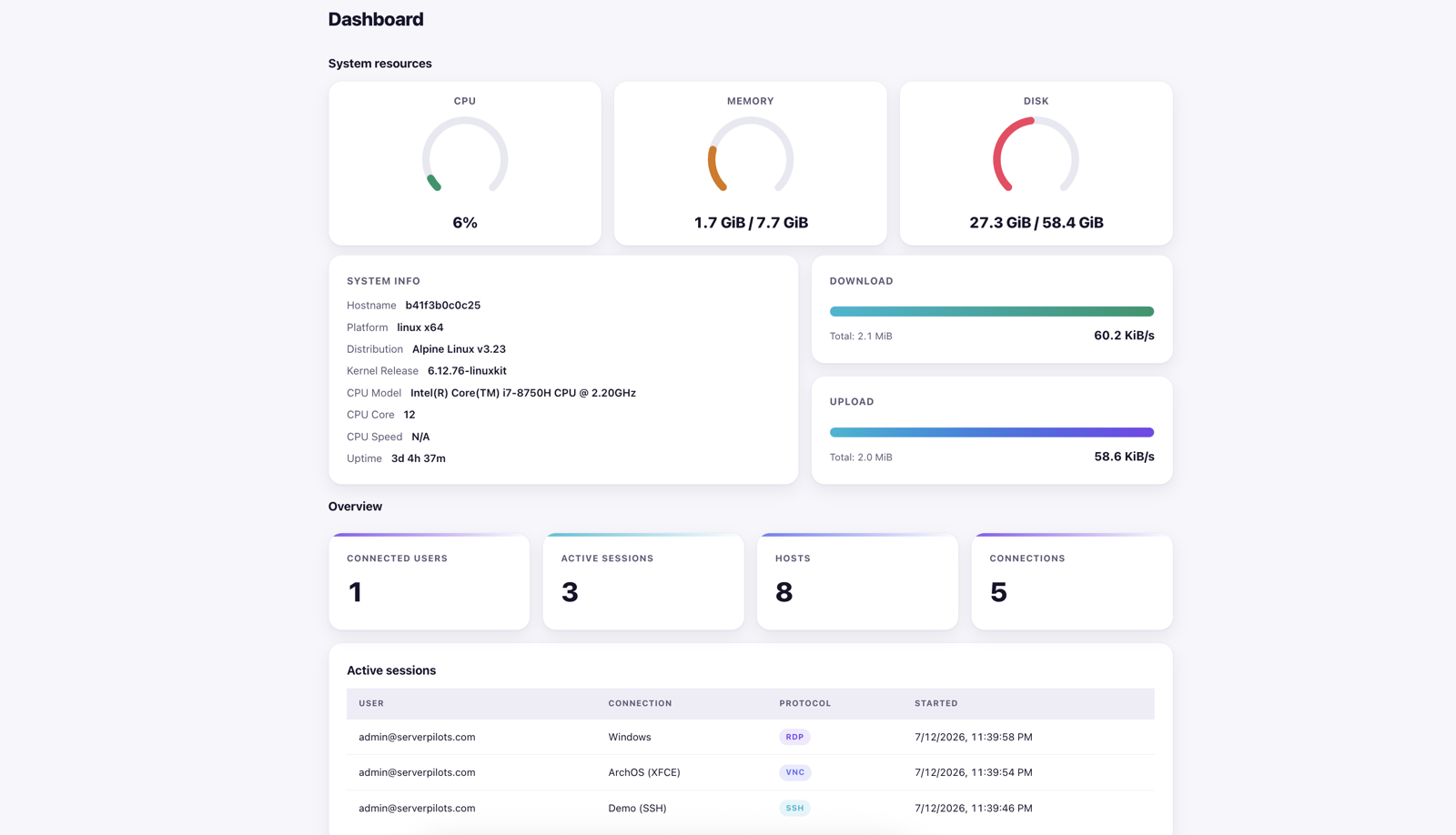The height and width of the screenshot is (835, 1456).
Task: Click the 1.7 GiB / 7.7 GiB memory reading
Action: (751, 223)
